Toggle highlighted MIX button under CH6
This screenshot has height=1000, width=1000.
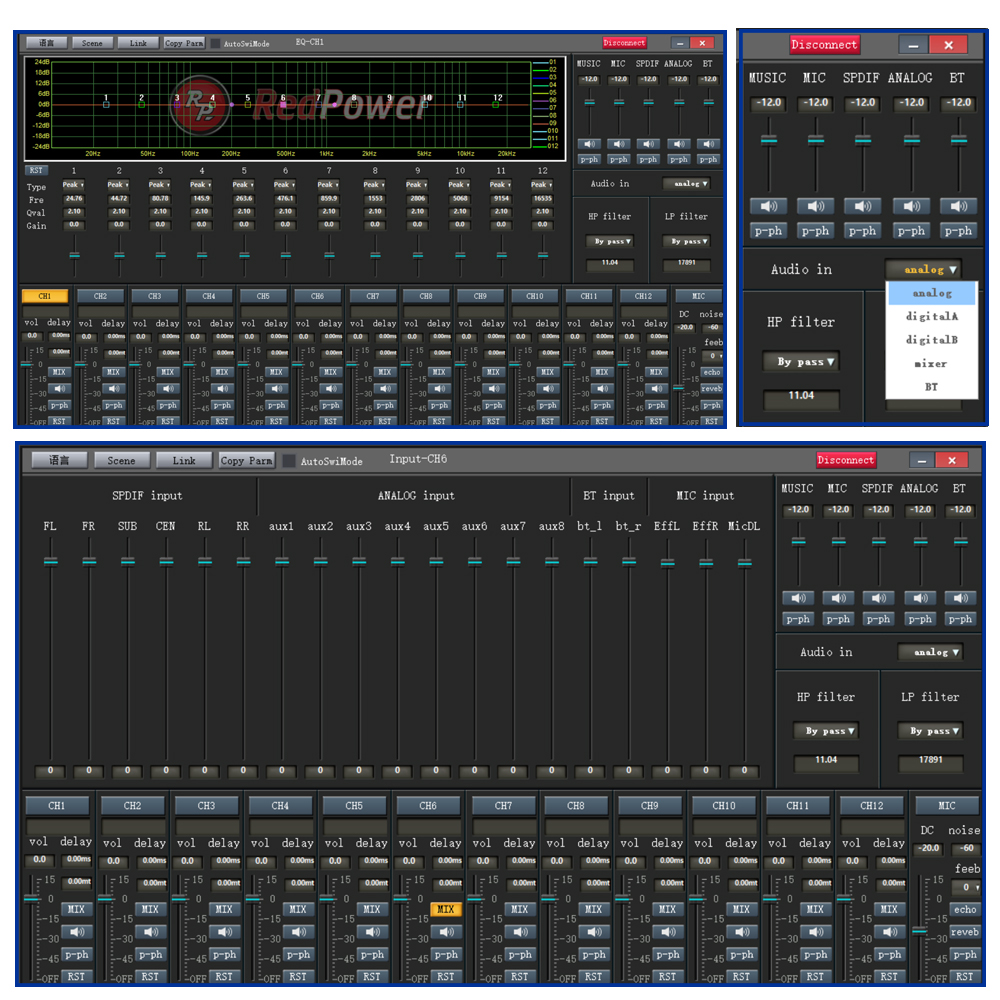[x=446, y=909]
